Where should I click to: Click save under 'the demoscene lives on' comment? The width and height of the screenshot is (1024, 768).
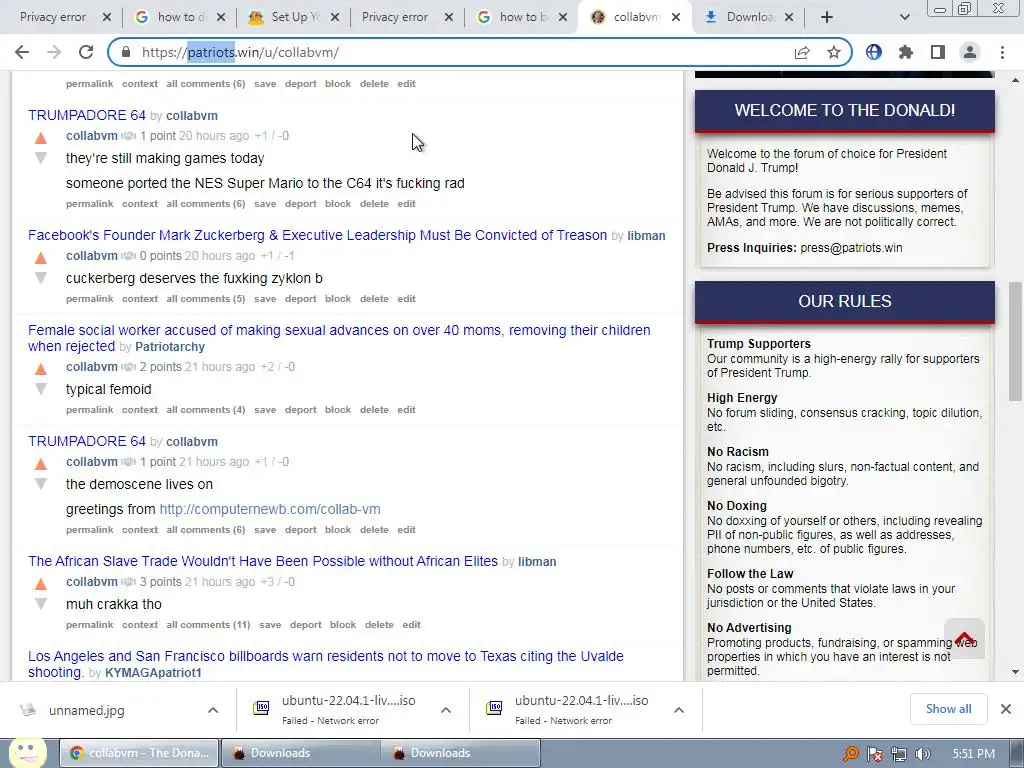coord(265,530)
